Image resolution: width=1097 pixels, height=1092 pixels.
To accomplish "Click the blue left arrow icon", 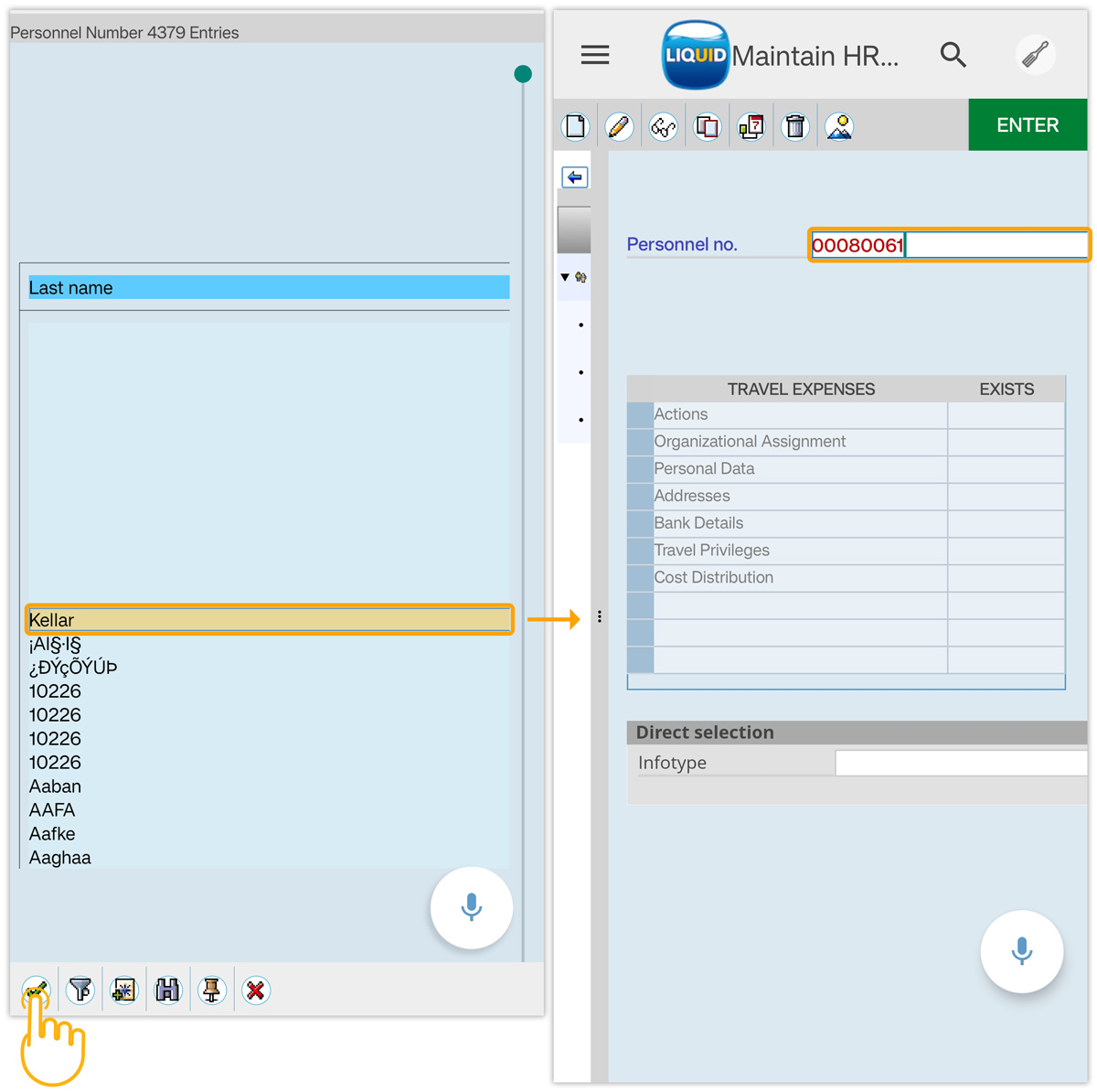I will (575, 177).
